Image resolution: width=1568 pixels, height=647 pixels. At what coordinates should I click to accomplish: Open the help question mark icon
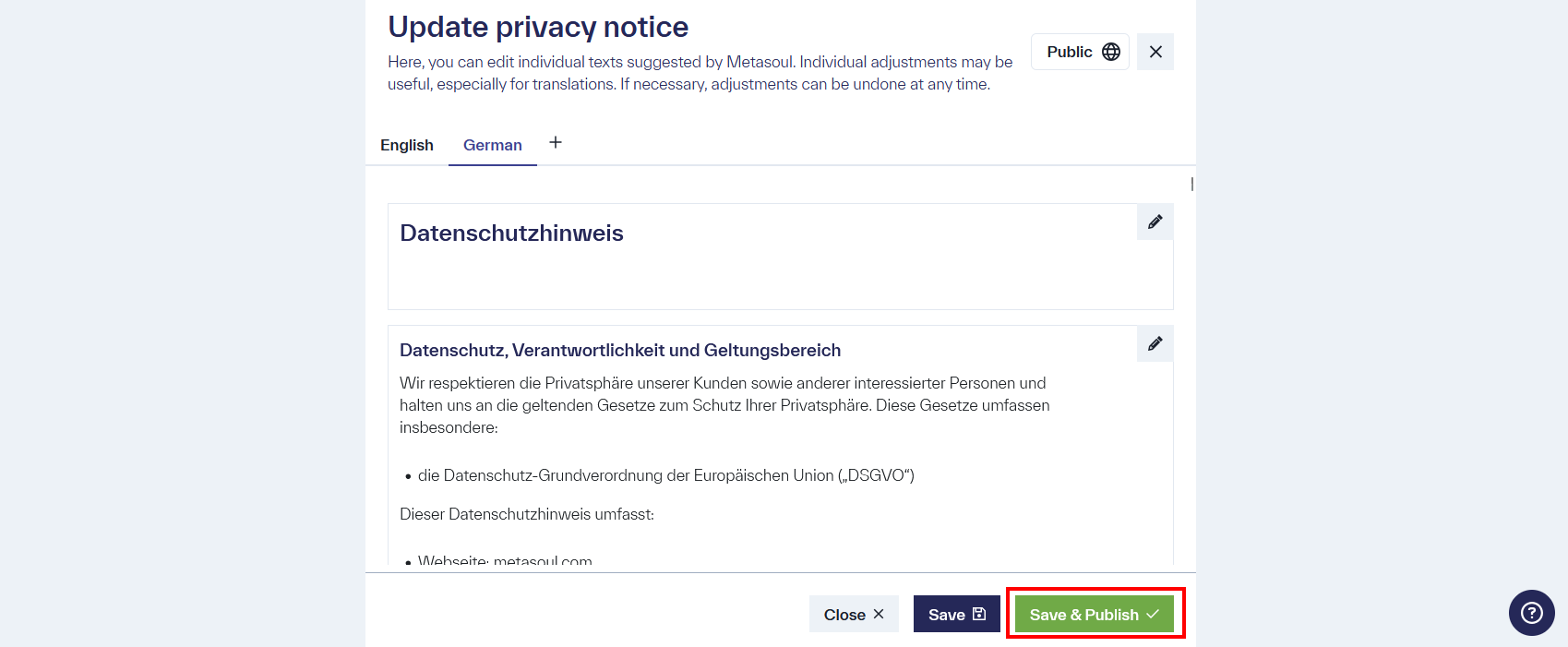[x=1530, y=612]
